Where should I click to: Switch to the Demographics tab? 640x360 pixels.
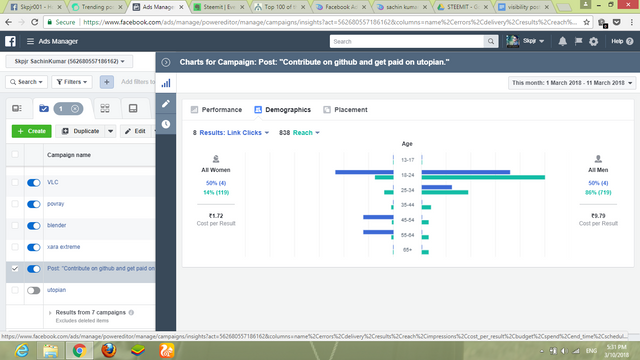point(282,110)
